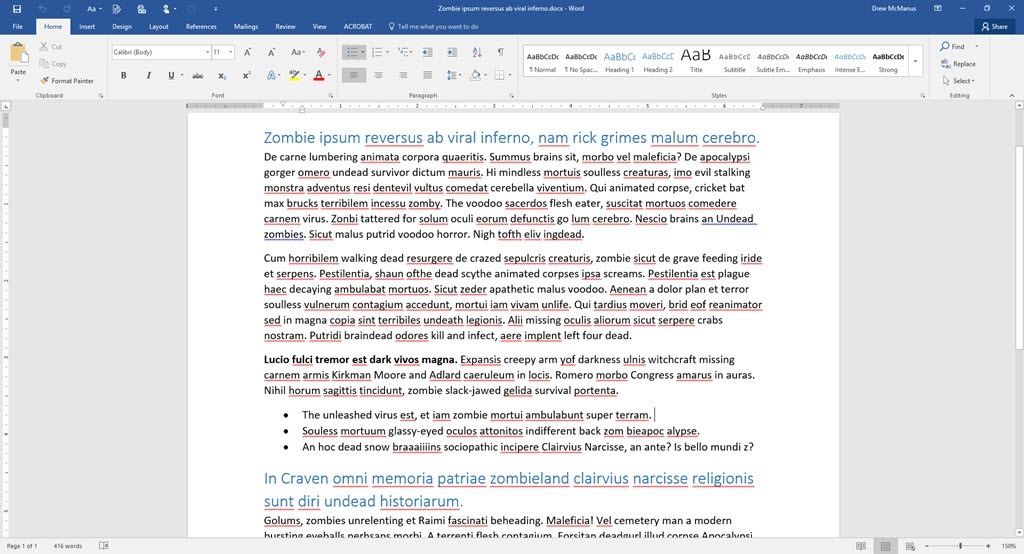The width and height of the screenshot is (1024, 554).
Task: Activate the Format Painter brush
Action: click(x=66, y=80)
